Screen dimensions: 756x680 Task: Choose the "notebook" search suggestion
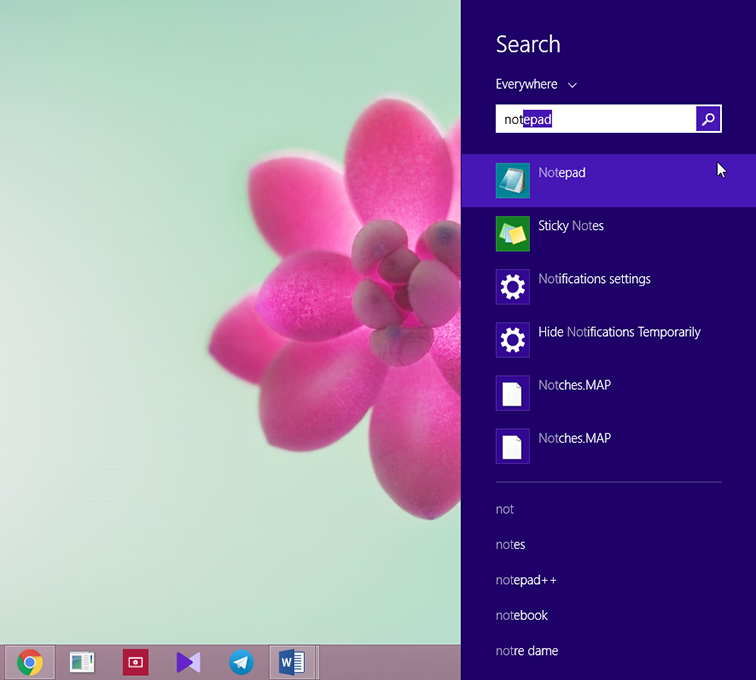[x=522, y=615]
